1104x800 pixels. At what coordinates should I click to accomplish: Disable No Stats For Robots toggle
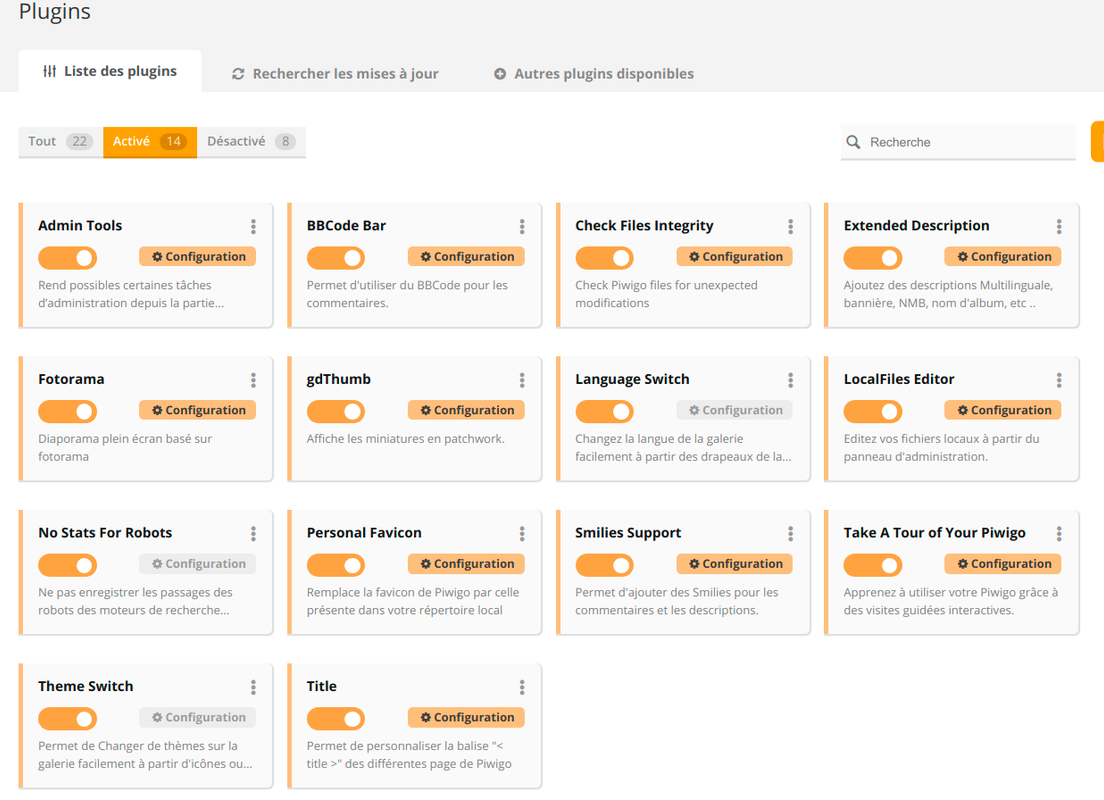tap(68, 565)
